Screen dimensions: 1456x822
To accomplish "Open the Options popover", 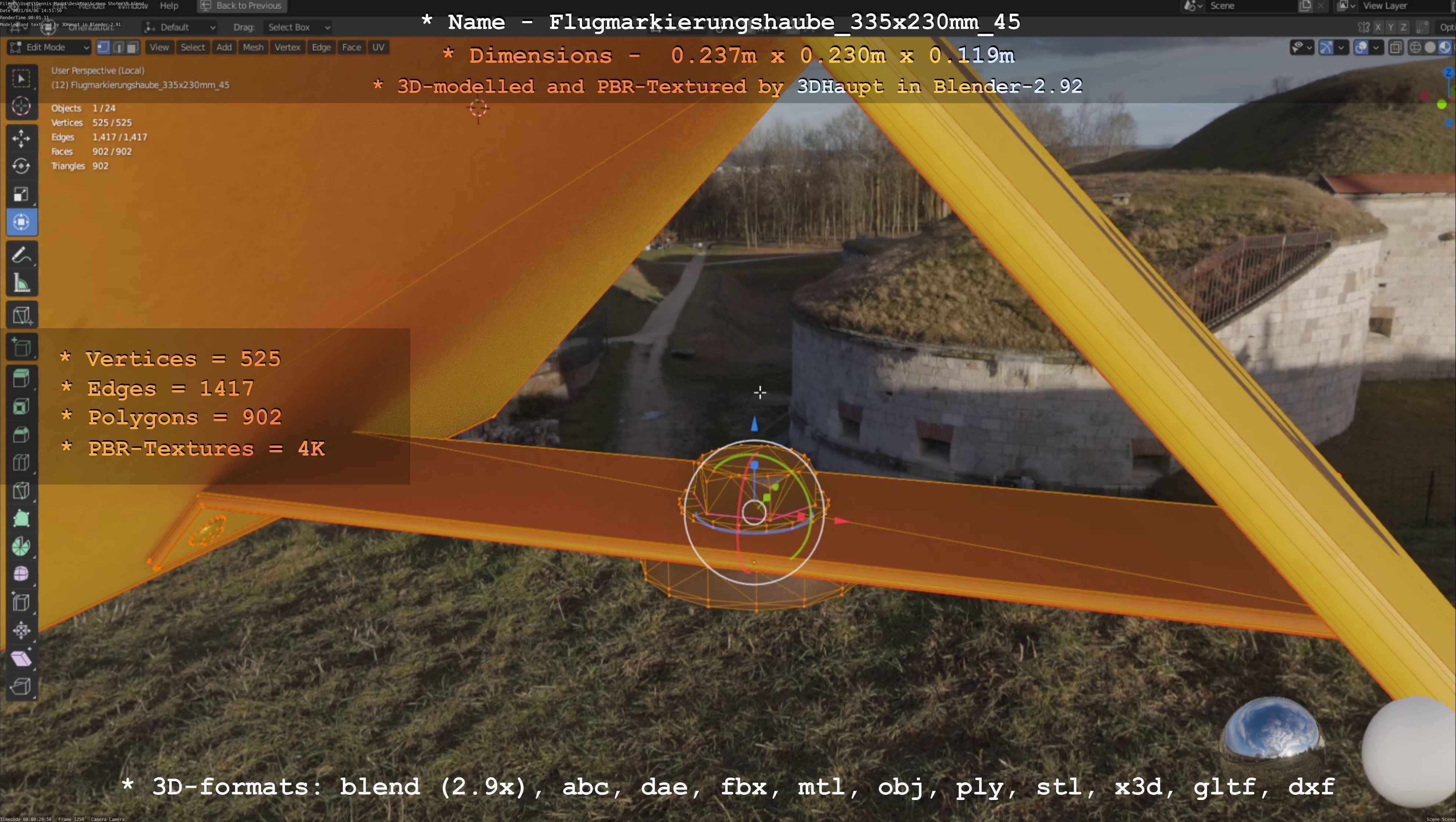I will point(1446,27).
